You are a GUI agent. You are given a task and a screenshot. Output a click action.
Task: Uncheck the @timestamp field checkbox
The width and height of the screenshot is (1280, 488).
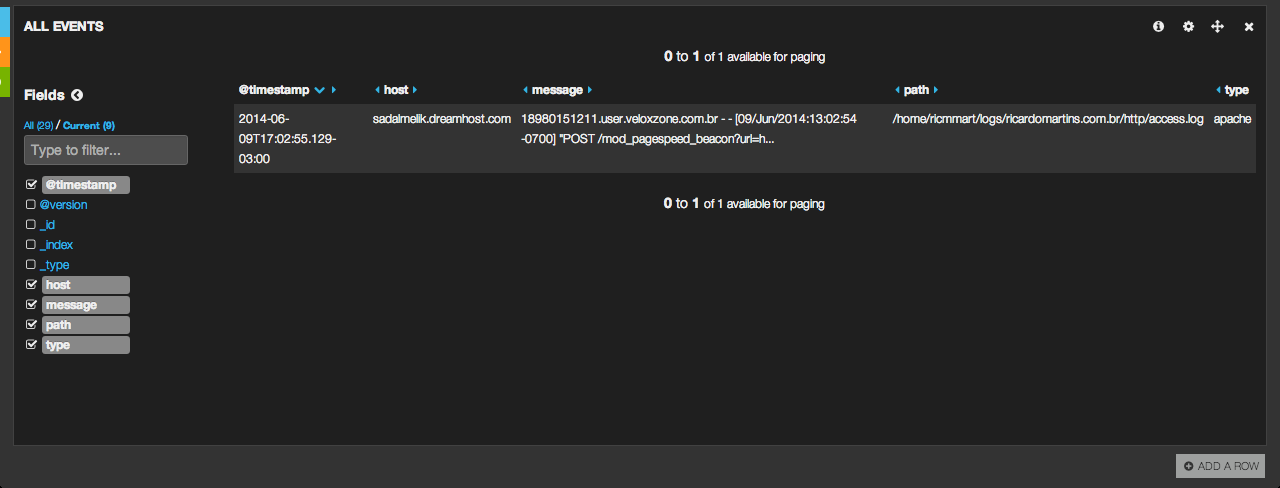(31, 185)
